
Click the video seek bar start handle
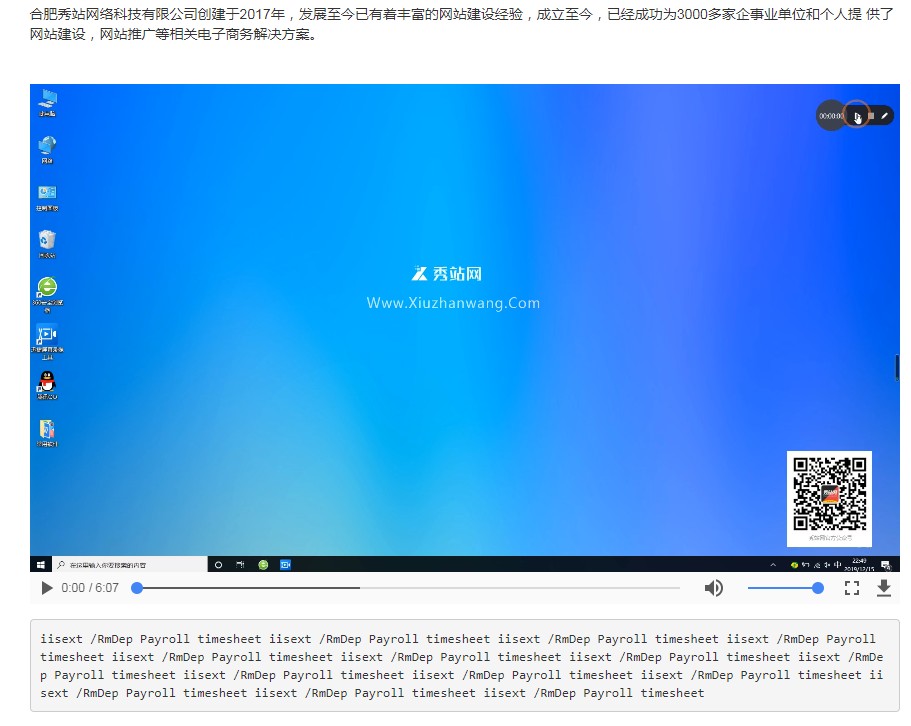tap(137, 588)
